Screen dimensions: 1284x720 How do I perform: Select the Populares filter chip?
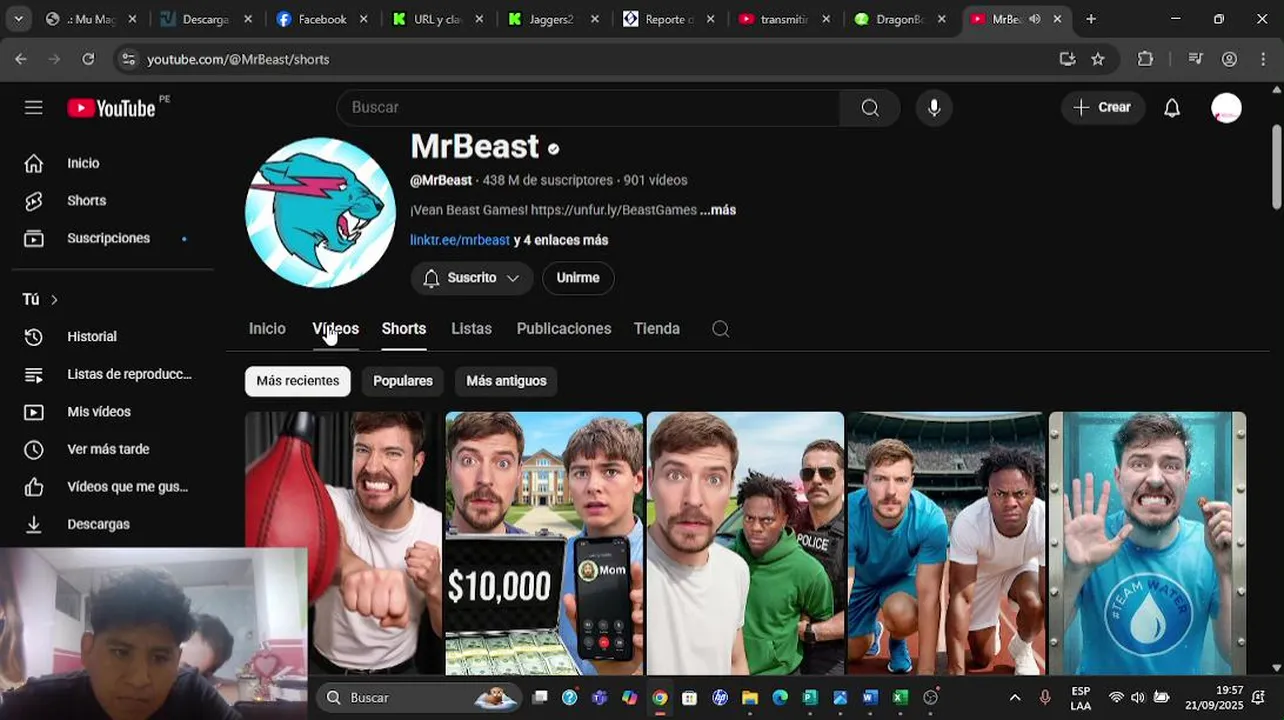pyautogui.click(x=403, y=381)
